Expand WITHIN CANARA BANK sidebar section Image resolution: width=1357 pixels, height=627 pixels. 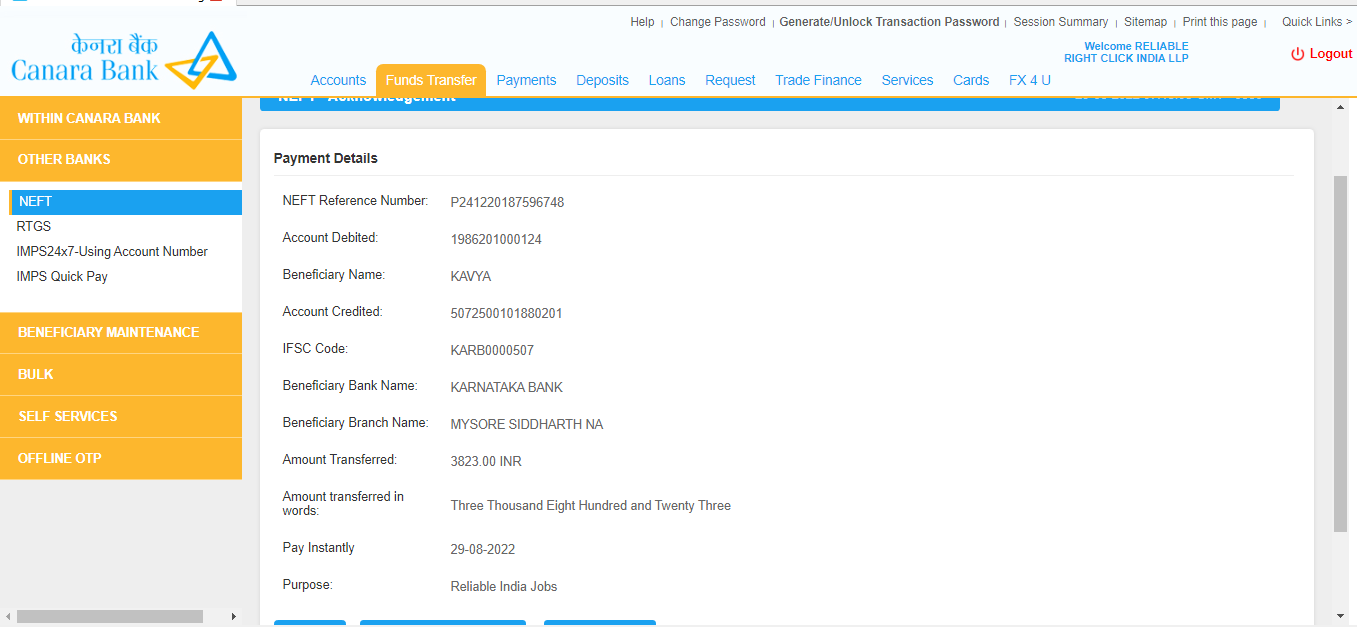(x=121, y=118)
